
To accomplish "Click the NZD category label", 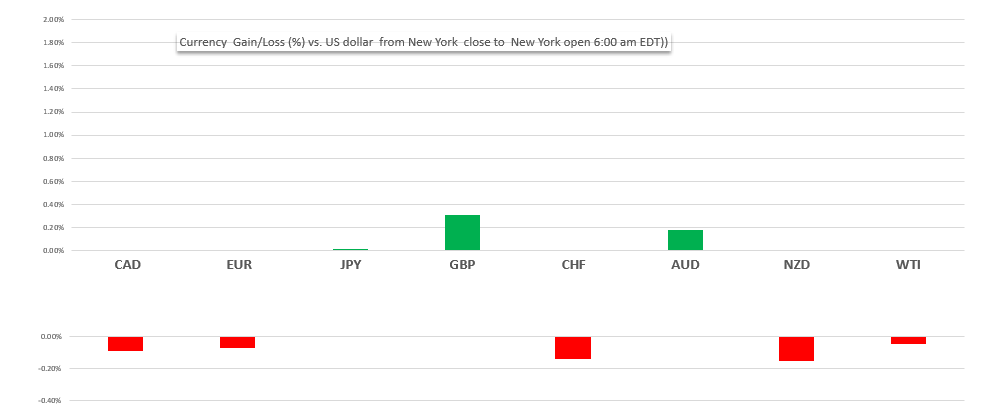I will click(796, 265).
